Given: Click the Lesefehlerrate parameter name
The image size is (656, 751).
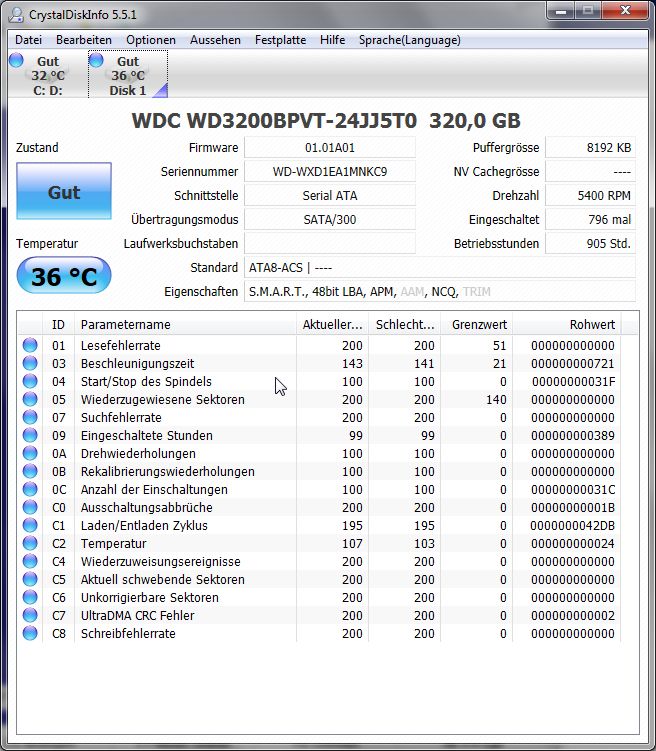Looking at the screenshot, I should tap(120, 345).
